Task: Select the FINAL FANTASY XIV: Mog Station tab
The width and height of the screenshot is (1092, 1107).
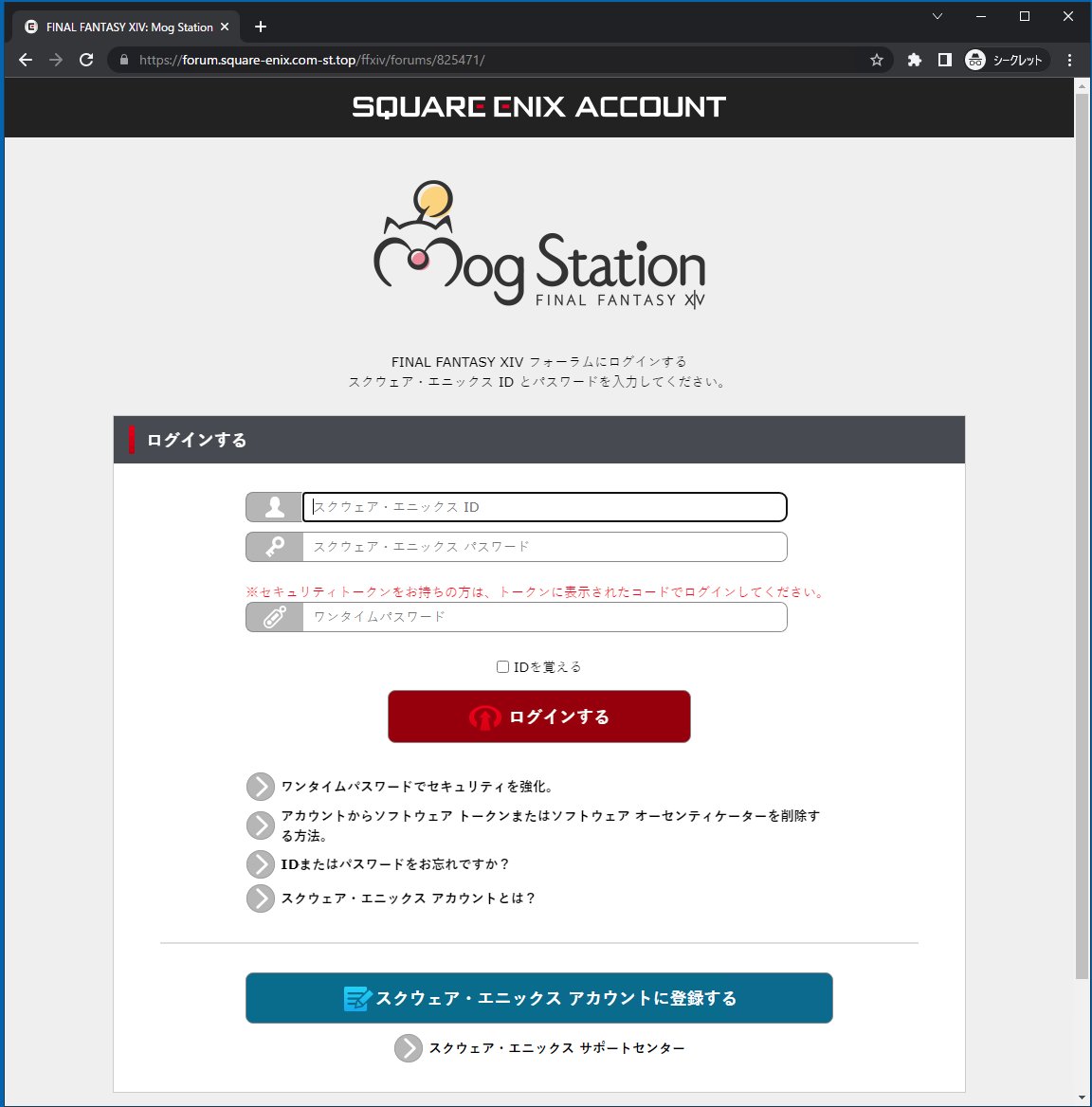Action: 126,27
